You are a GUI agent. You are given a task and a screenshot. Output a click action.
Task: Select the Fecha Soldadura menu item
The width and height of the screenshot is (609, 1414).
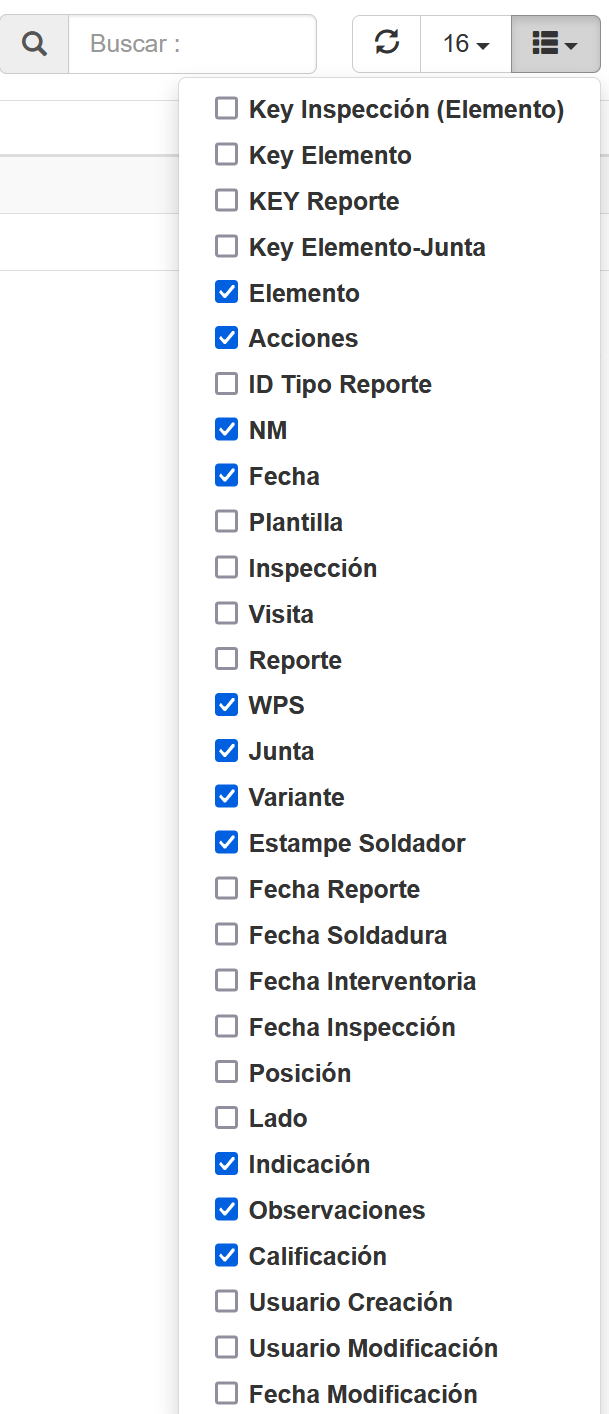347,935
